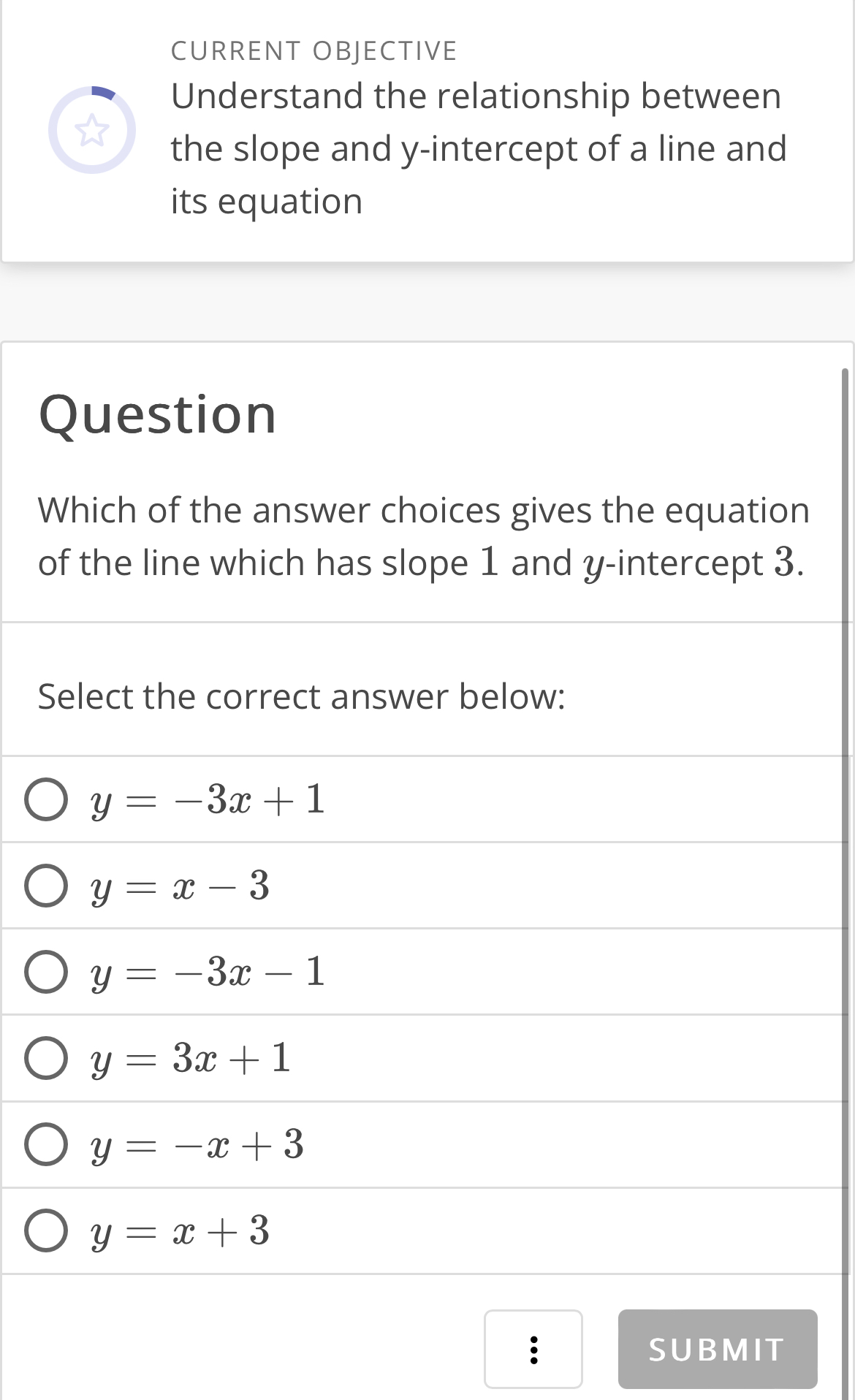The image size is (855, 1400).
Task: Click the Question heading
Action: click(x=158, y=415)
